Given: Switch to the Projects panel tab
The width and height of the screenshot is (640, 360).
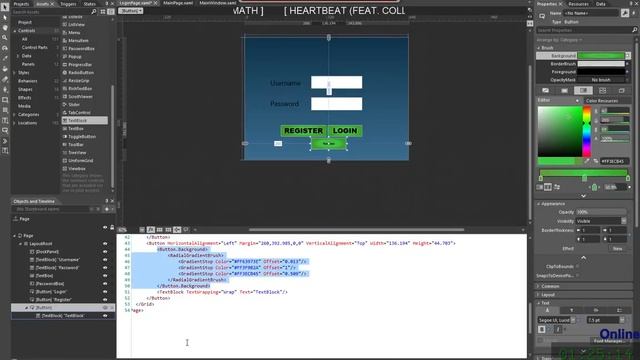Looking at the screenshot, I should (21, 4).
